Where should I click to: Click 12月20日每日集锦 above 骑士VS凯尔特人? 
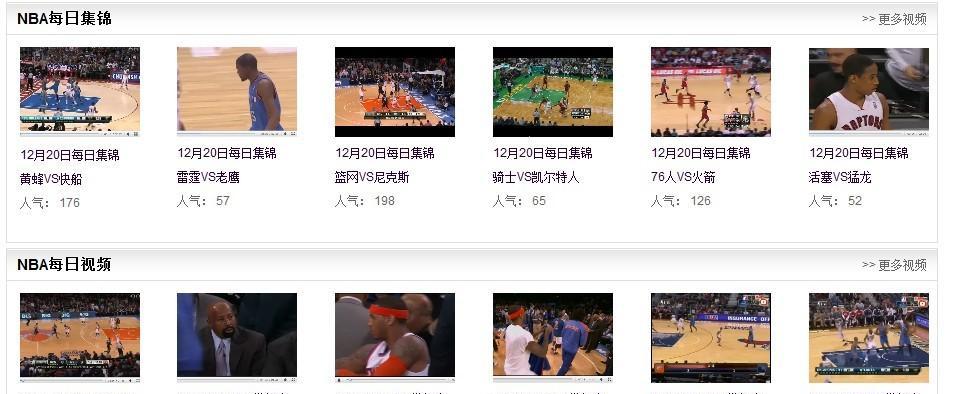[x=543, y=153]
